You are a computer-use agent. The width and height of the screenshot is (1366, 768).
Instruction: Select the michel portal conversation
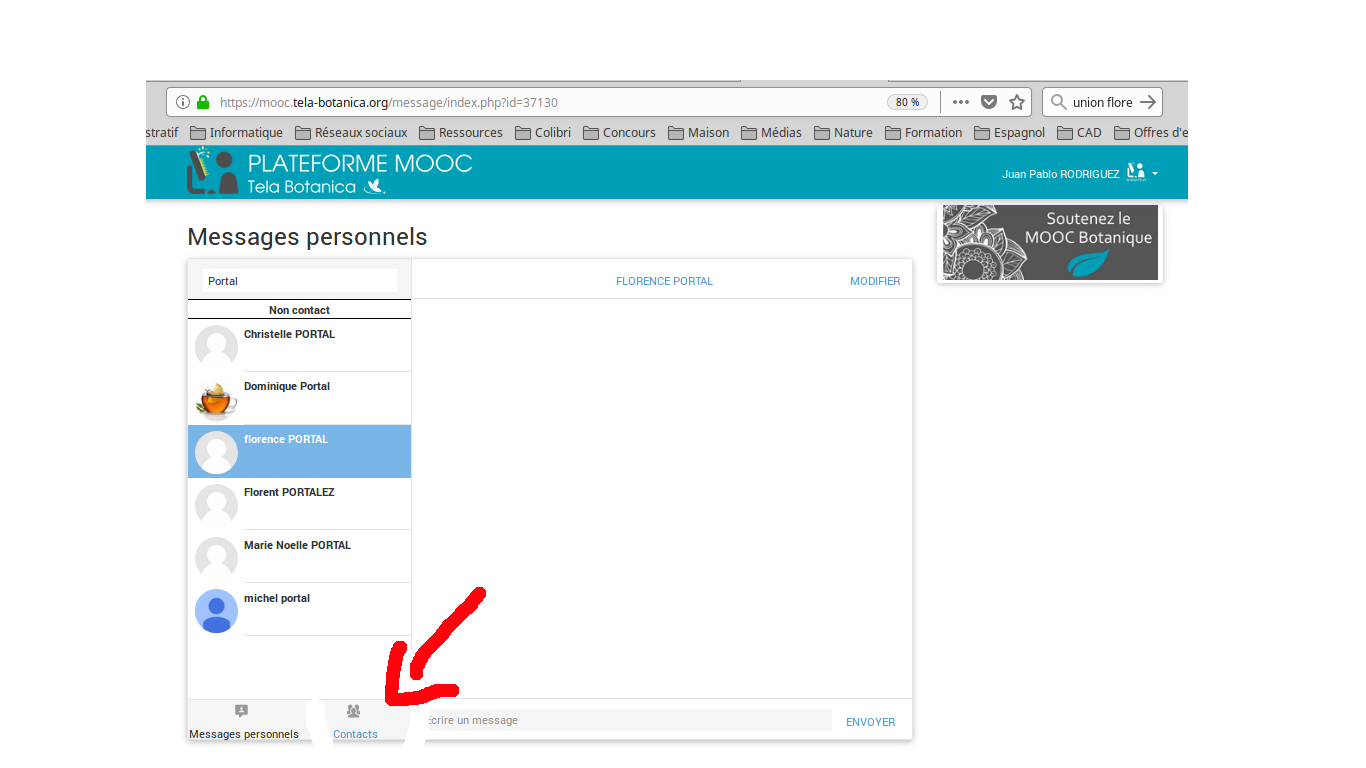tap(299, 609)
